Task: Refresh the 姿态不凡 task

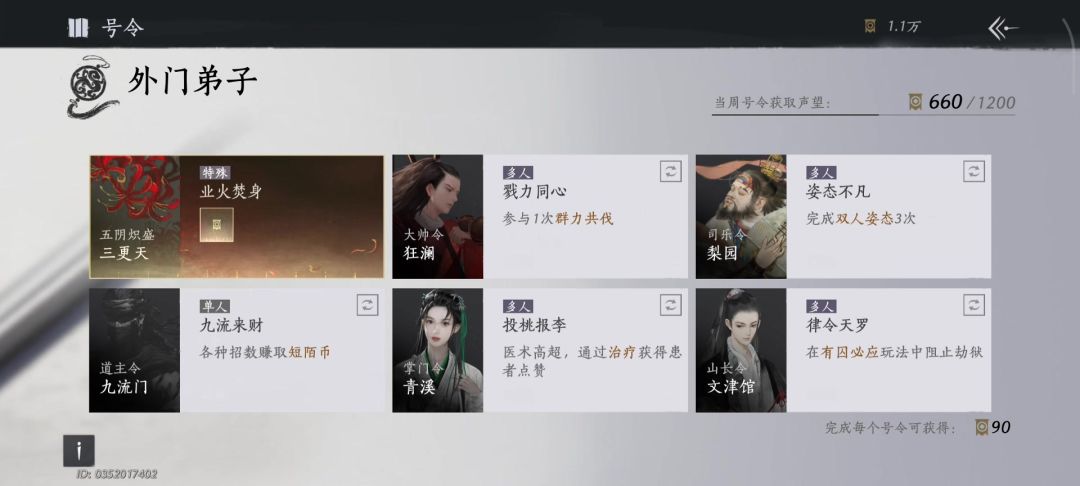Action: tap(973, 171)
